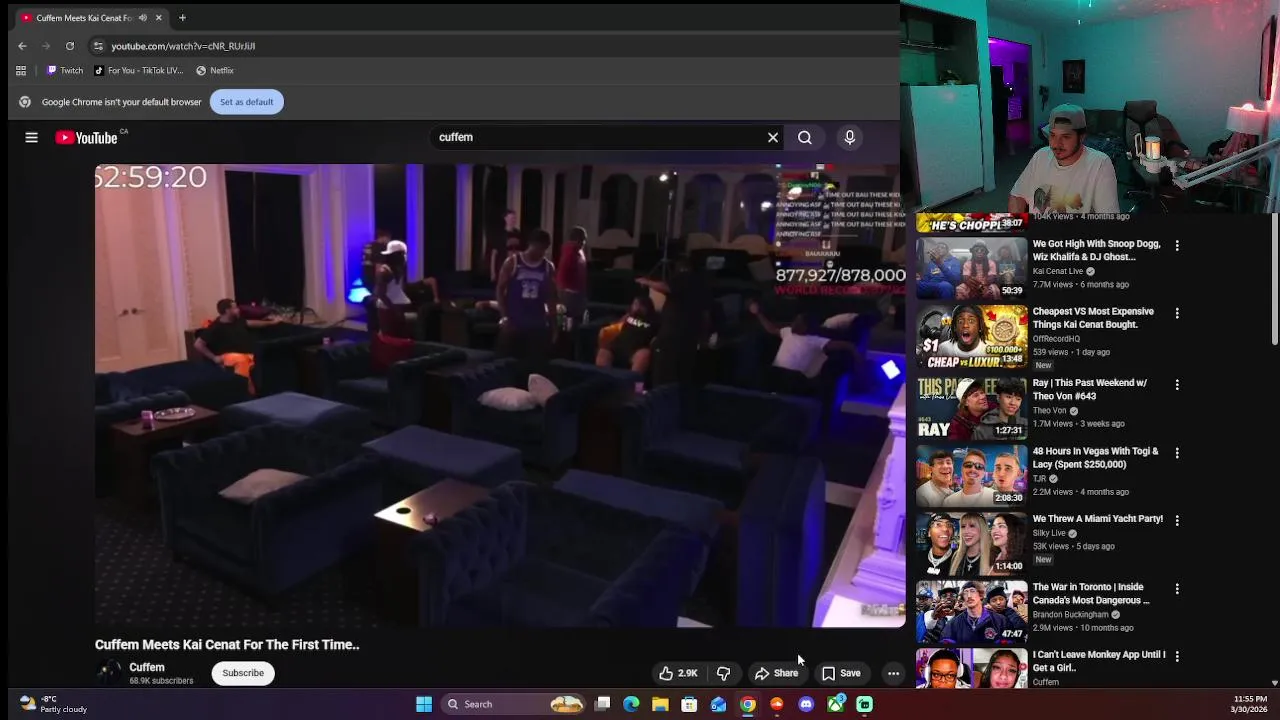Screen dimensions: 1280x720
Task: Open title We Threw A Miami Yacht Party!
Action: (x=1098, y=519)
